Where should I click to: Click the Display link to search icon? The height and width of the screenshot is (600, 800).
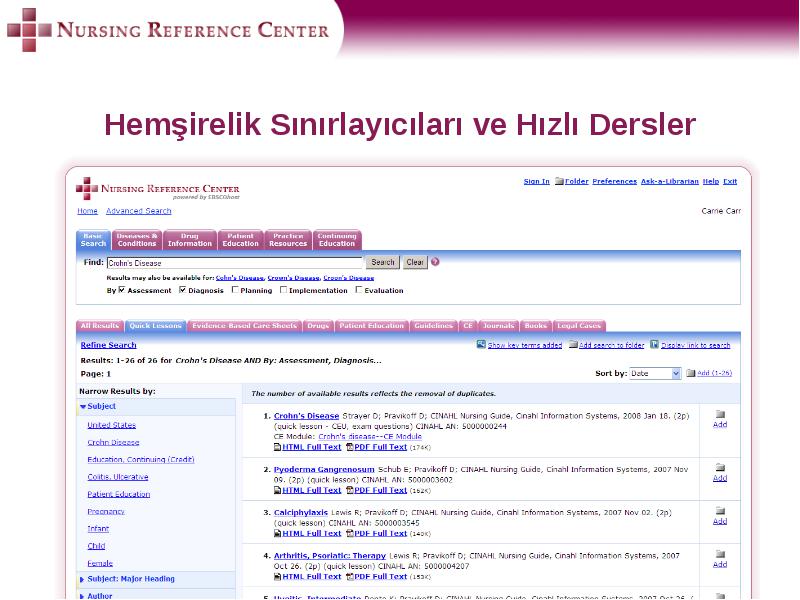[x=654, y=344]
